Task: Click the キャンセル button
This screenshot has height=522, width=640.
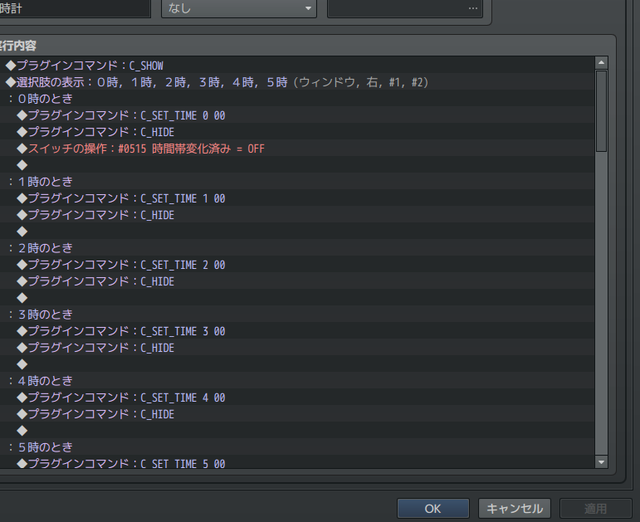Action: click(514, 509)
